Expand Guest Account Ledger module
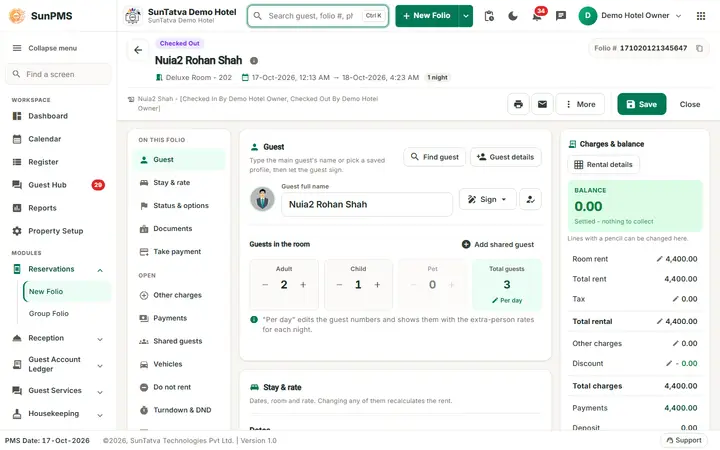This screenshot has height=450, width=720. [x=100, y=366]
